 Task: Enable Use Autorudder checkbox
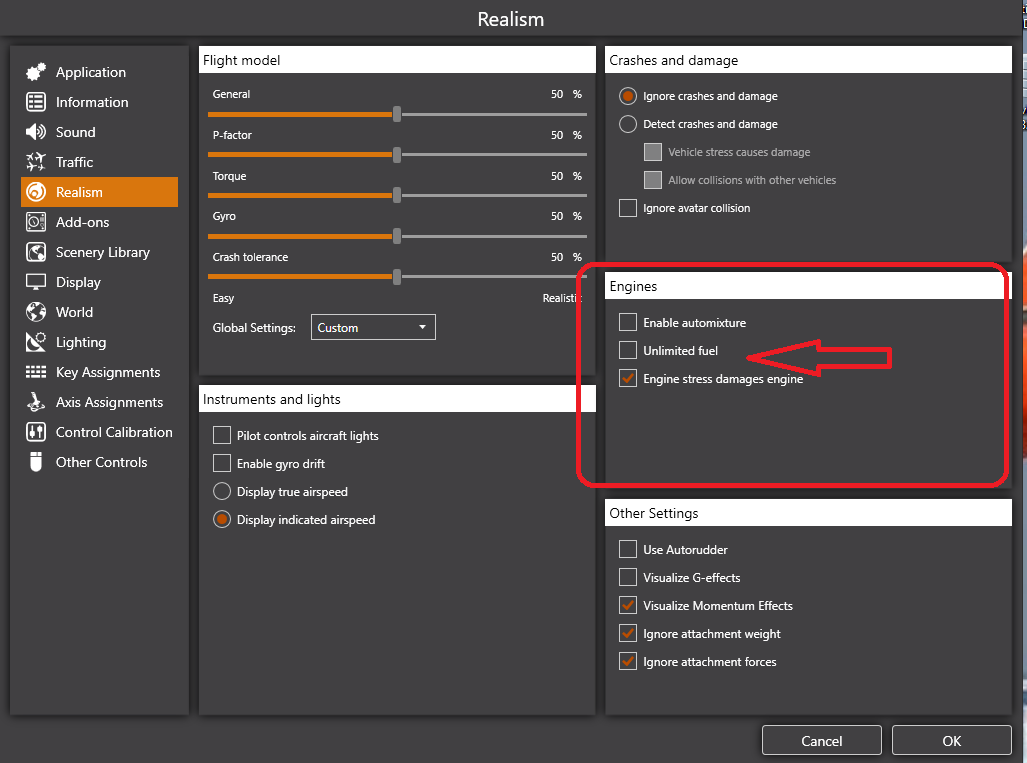click(627, 549)
